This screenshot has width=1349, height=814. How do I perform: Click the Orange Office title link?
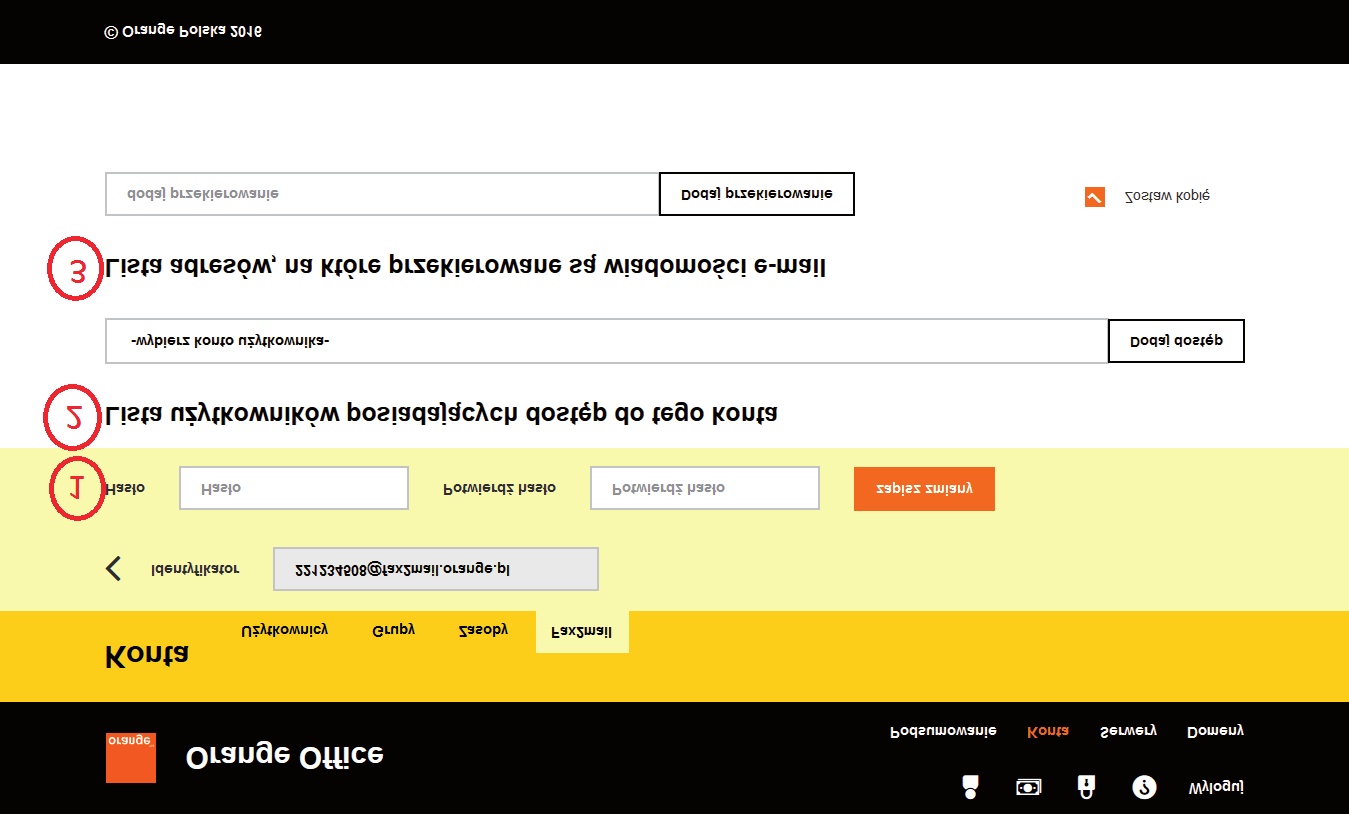(285, 757)
